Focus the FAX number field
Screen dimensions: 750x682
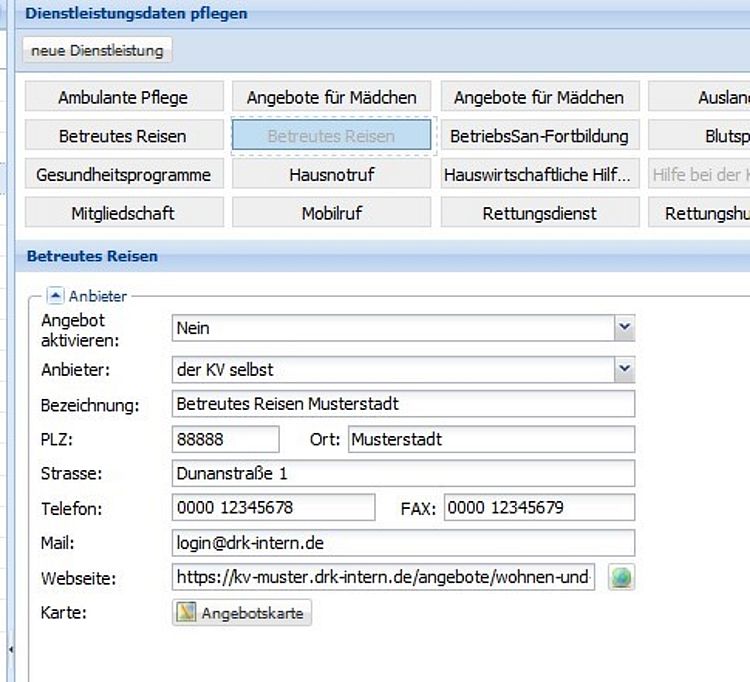539,508
